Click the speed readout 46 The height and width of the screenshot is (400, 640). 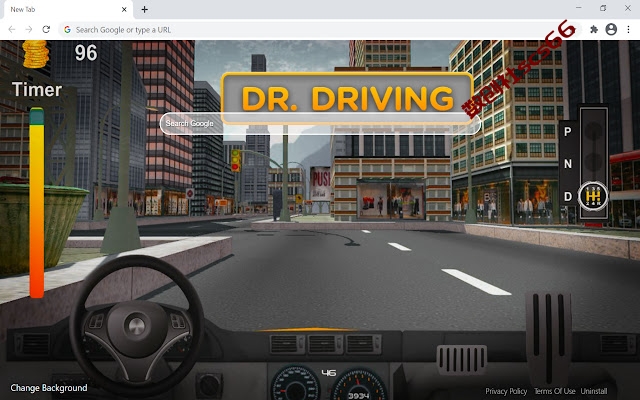(x=329, y=373)
